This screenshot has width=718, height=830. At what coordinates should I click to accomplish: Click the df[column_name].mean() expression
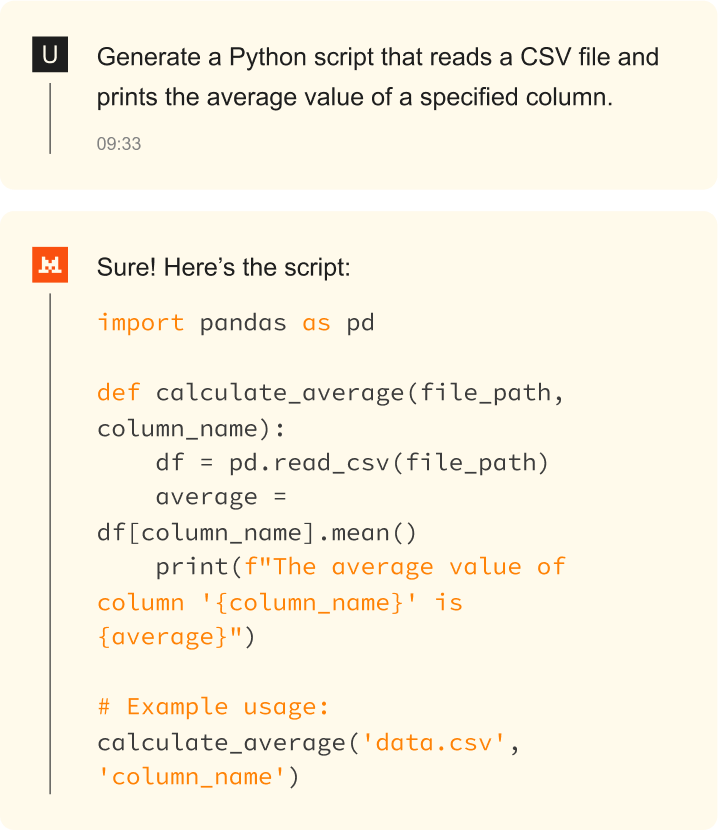coord(257,533)
